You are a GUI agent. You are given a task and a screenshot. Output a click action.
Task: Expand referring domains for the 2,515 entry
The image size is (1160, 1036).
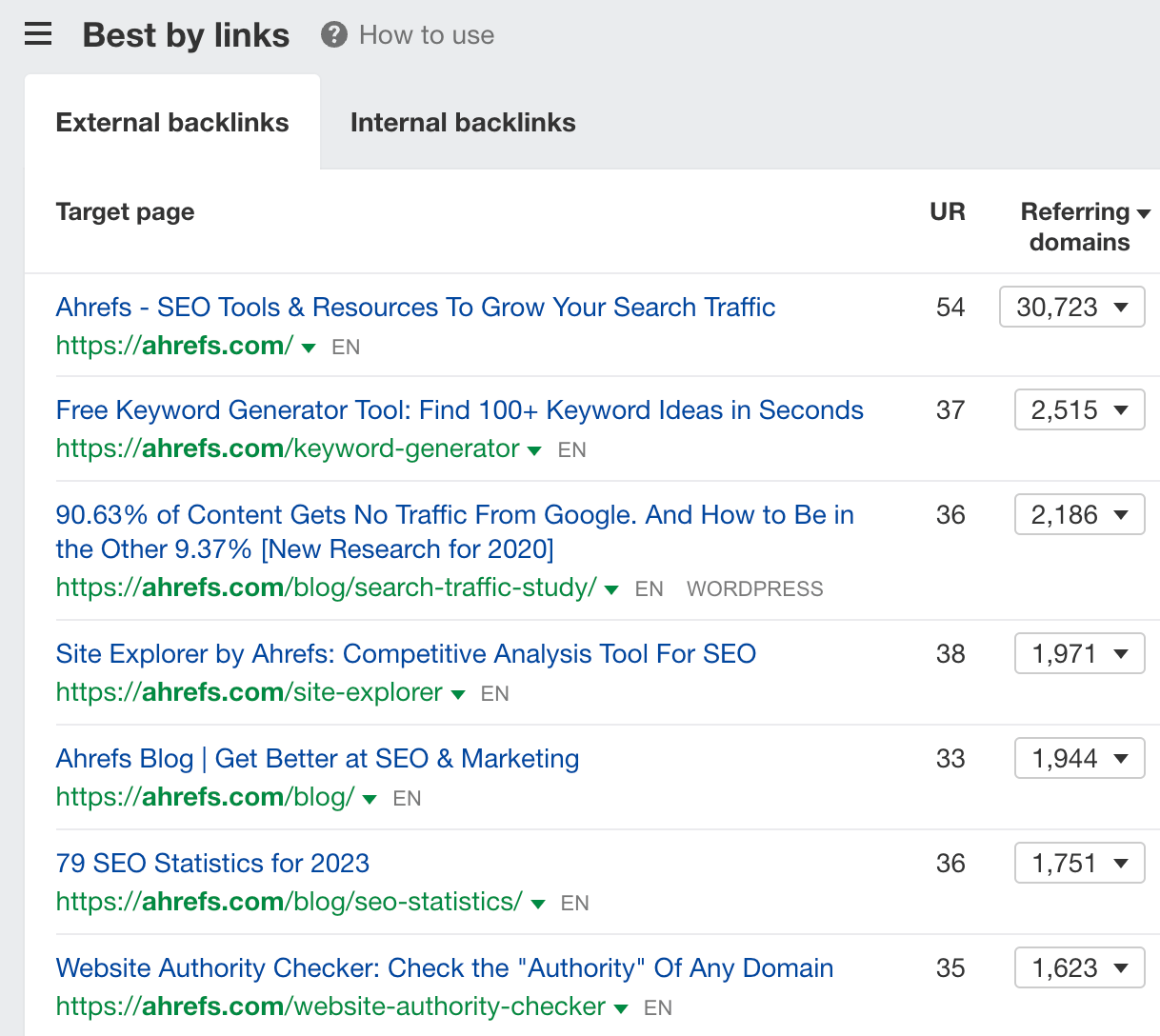[1079, 409]
